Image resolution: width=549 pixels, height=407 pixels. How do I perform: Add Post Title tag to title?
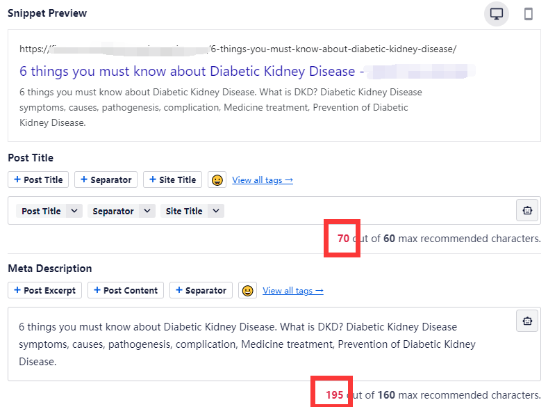tap(38, 180)
